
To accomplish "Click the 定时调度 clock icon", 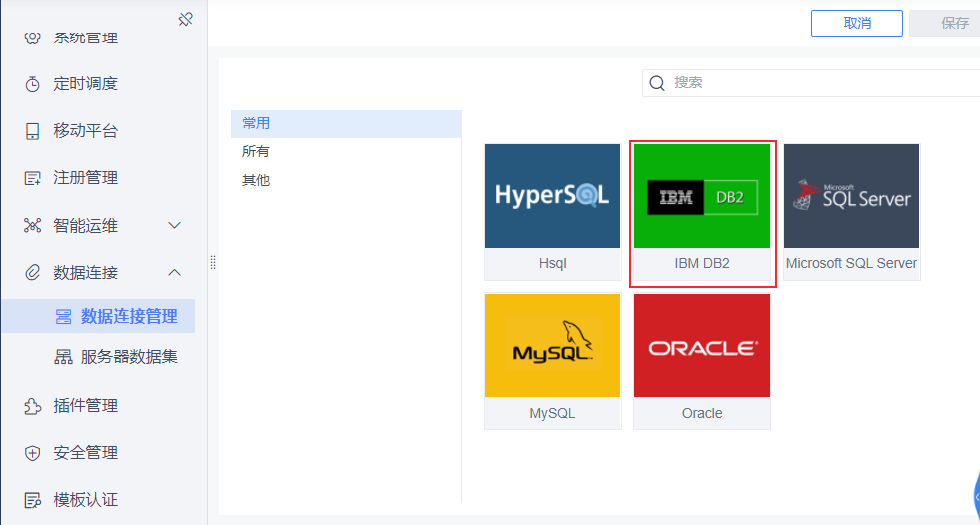I will (32, 84).
